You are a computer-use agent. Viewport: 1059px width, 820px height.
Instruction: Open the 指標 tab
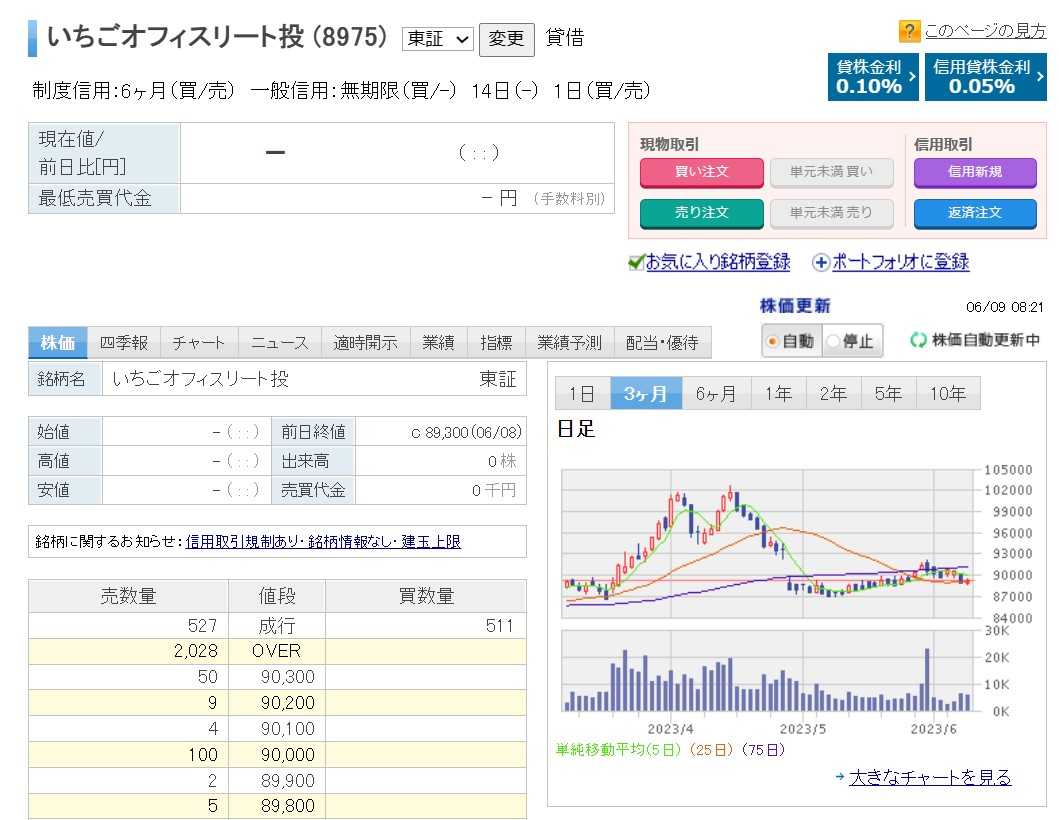click(496, 342)
